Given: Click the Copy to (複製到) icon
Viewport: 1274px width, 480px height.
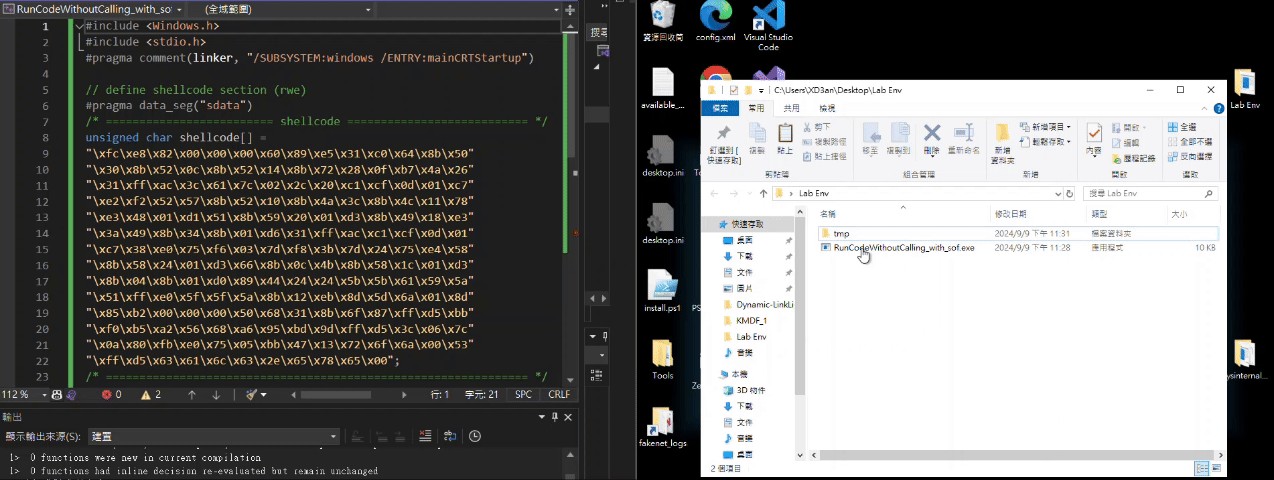Looking at the screenshot, I should coord(899,139).
